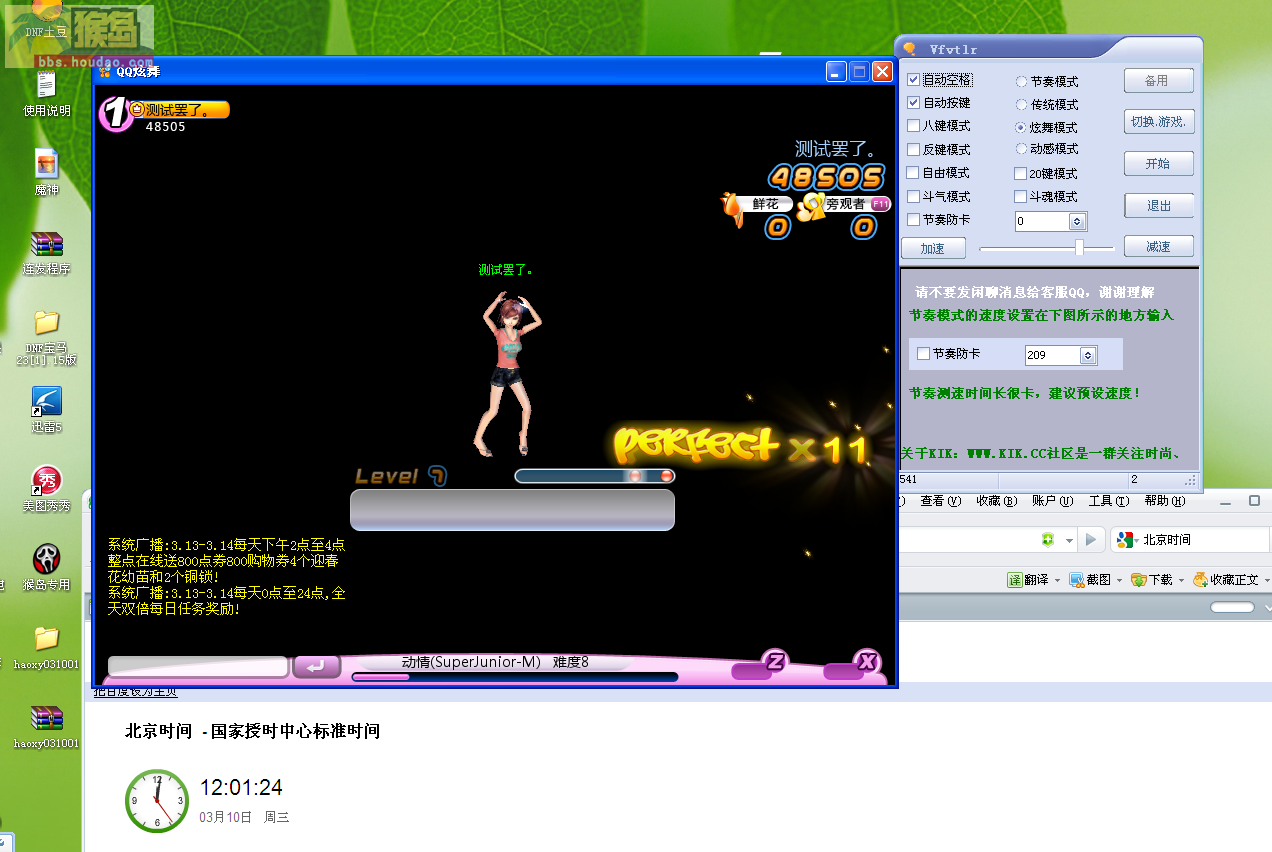Click the browser green shield icon
The image size is (1272, 852).
click(1047, 540)
